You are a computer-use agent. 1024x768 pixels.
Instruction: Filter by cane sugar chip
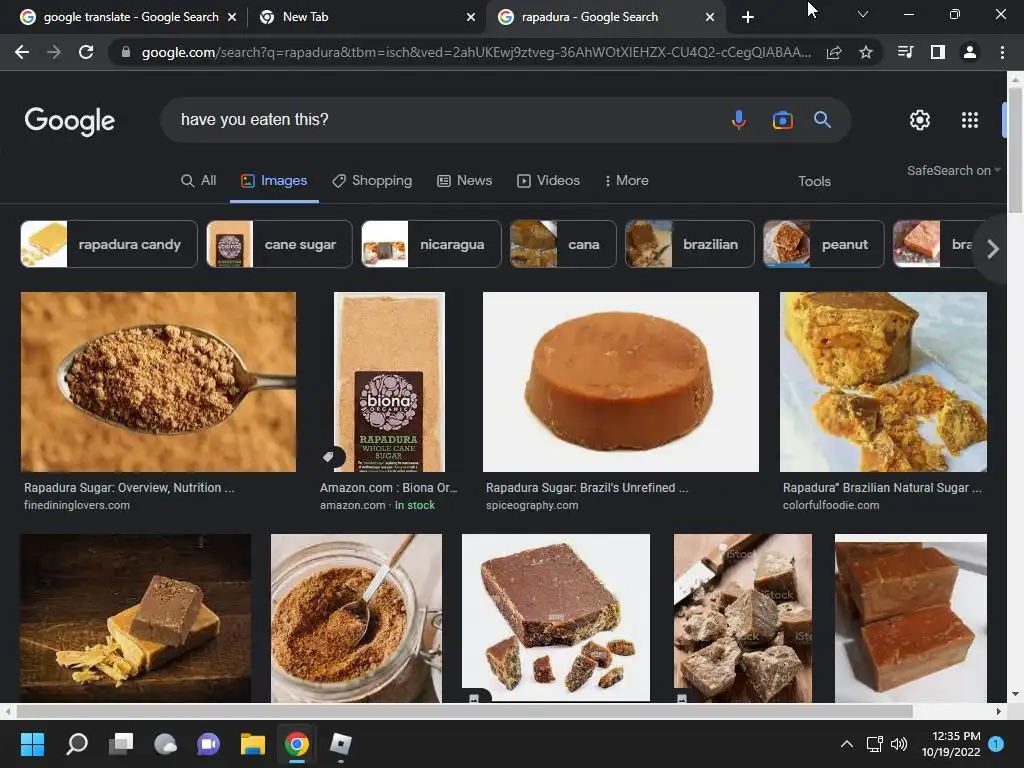pos(280,244)
